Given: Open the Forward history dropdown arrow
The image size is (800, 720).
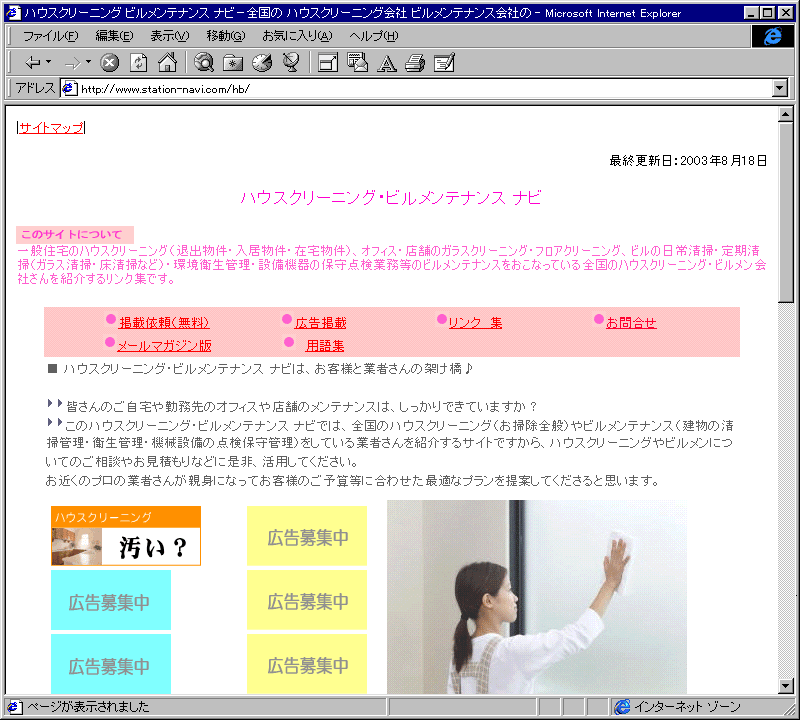Looking at the screenshot, I should tap(88, 62).
